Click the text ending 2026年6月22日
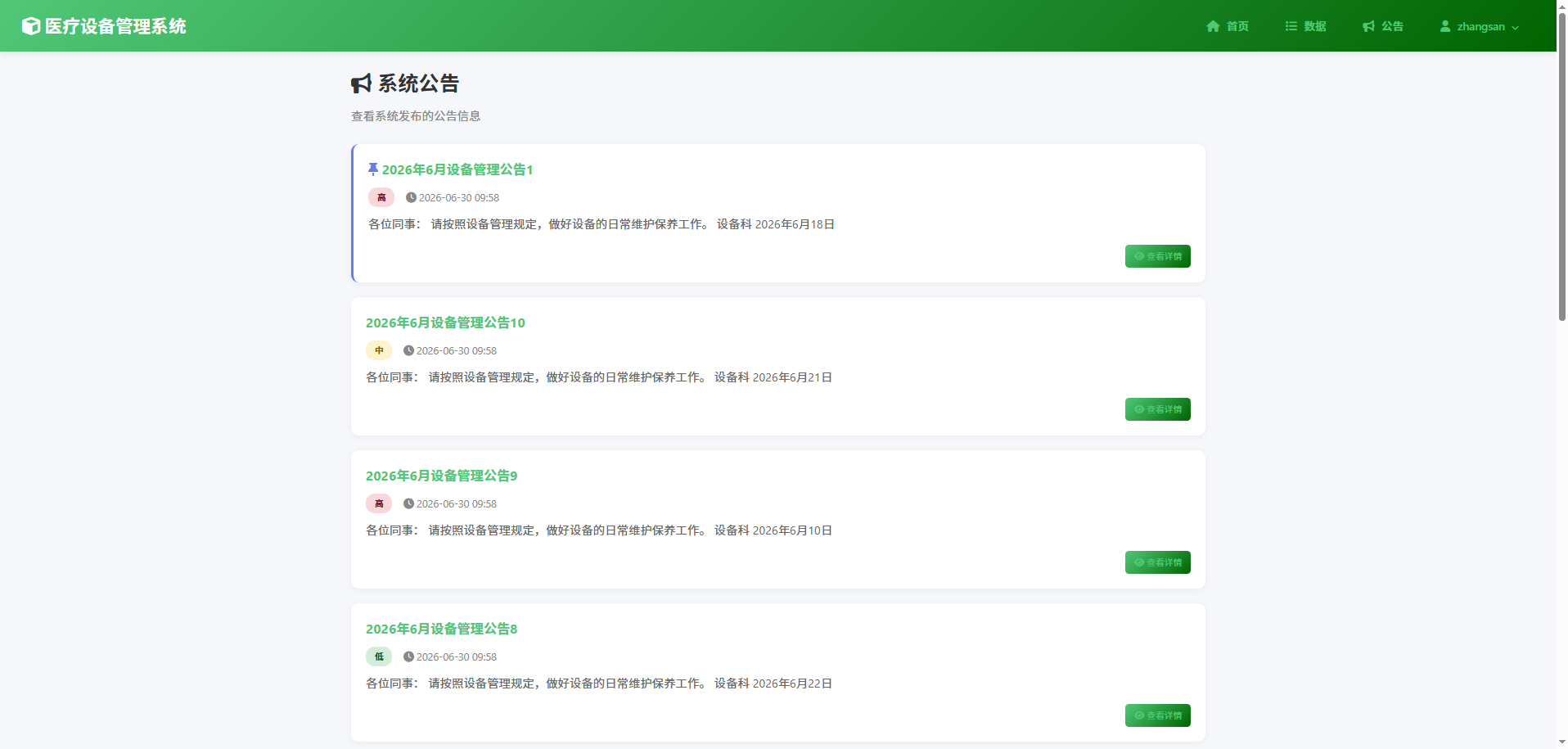 [x=599, y=684]
